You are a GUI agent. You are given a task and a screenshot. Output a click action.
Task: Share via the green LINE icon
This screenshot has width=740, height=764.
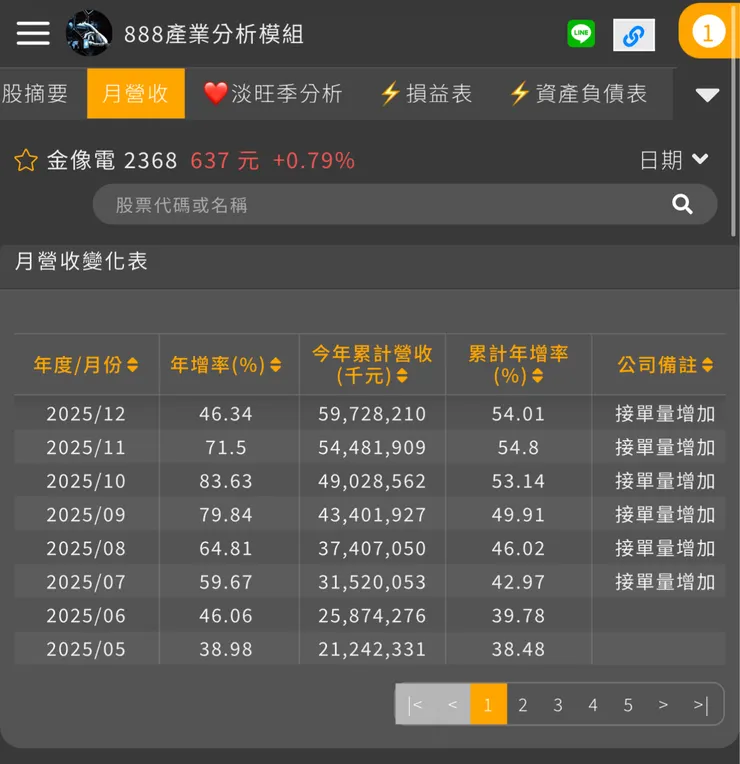point(581,34)
